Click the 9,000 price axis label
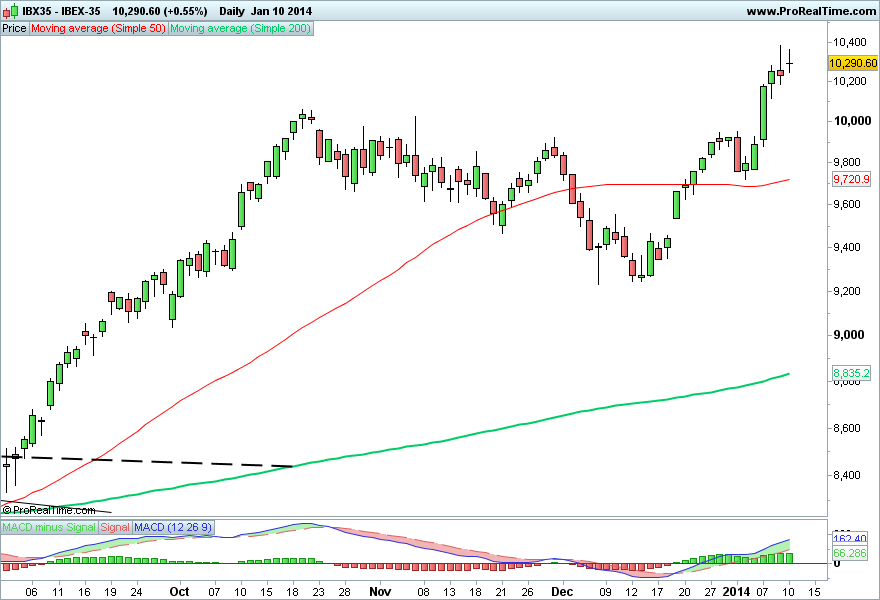 [850, 335]
